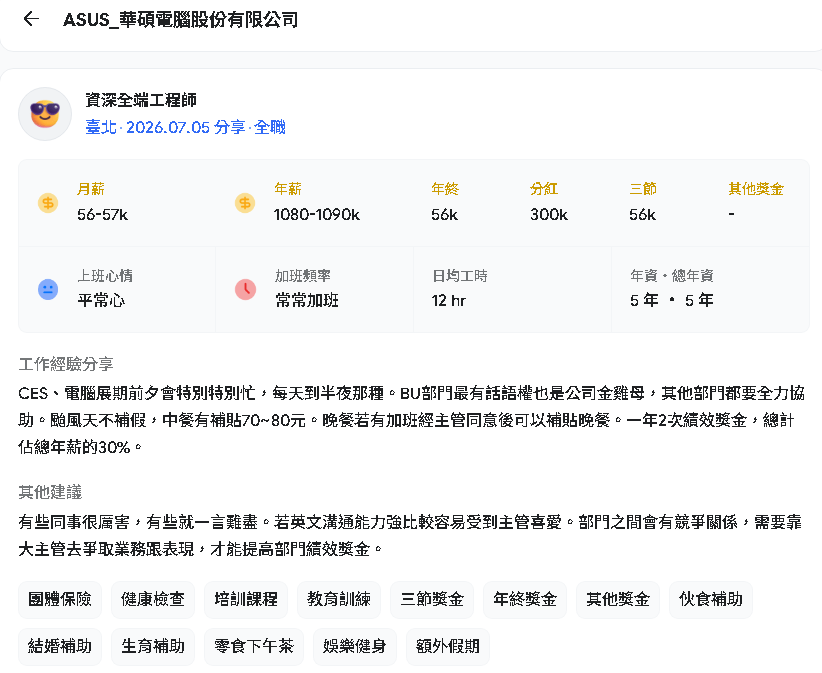Click the 三節獎金 tag
The image size is (822, 673).
click(x=432, y=600)
